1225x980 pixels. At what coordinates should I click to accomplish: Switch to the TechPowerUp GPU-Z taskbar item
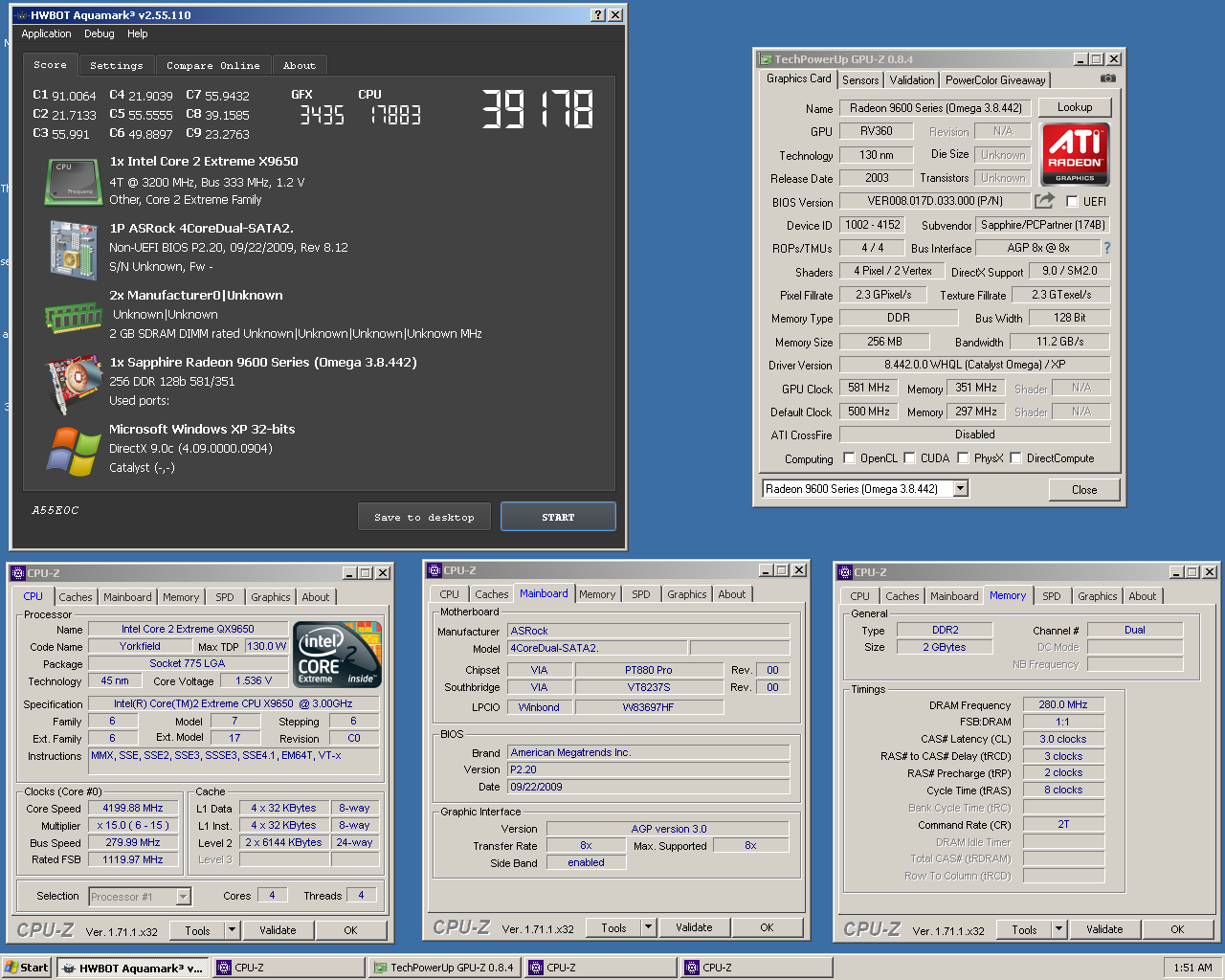[x=444, y=968]
